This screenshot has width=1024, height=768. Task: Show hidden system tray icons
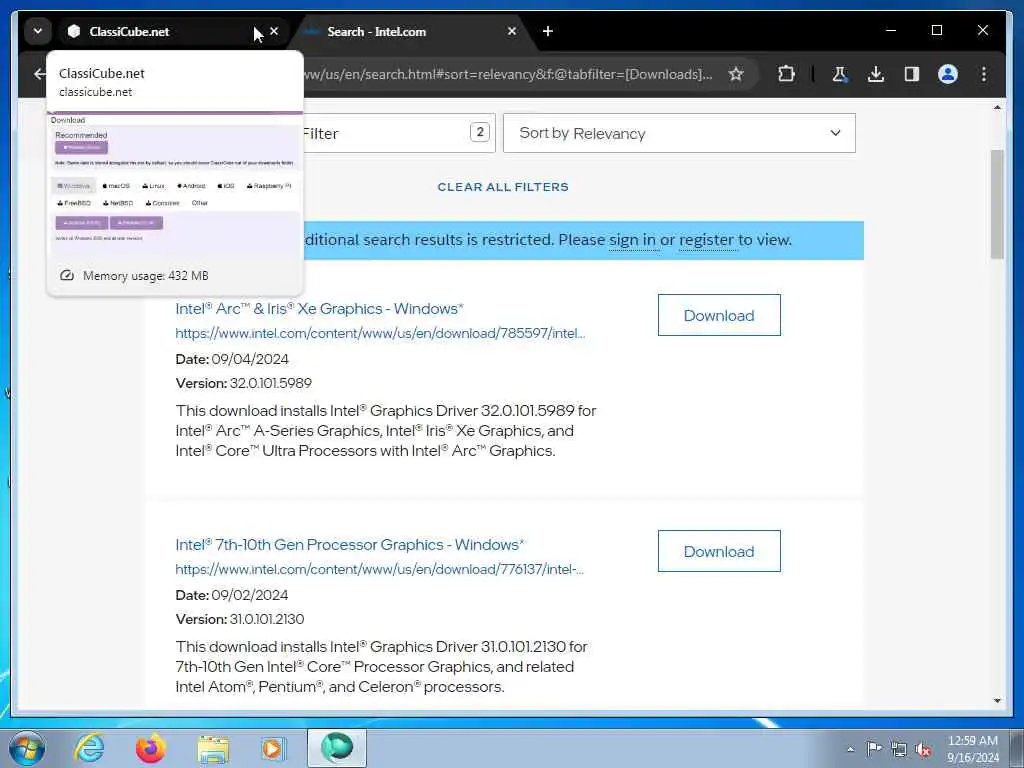click(x=850, y=749)
